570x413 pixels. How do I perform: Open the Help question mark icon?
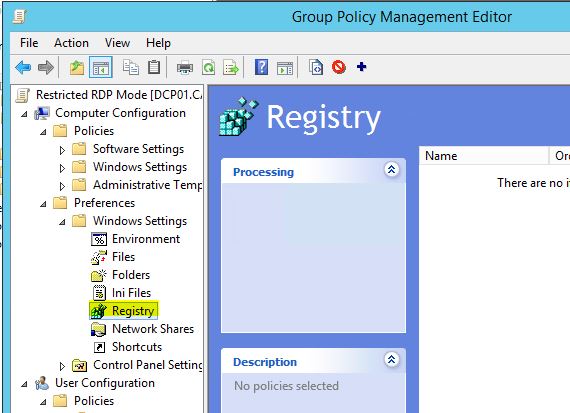coord(261,67)
